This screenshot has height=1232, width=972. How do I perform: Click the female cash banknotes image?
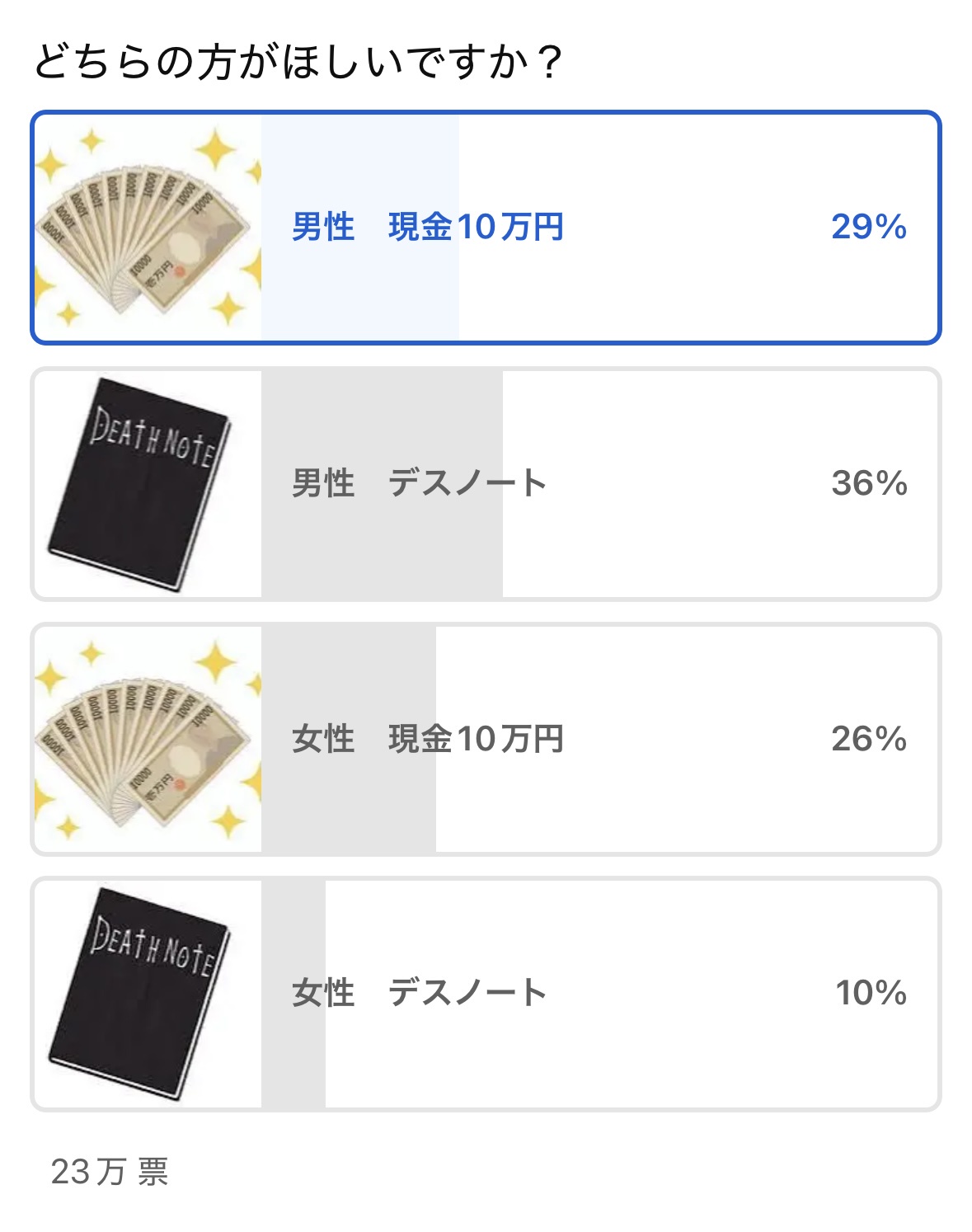click(147, 739)
